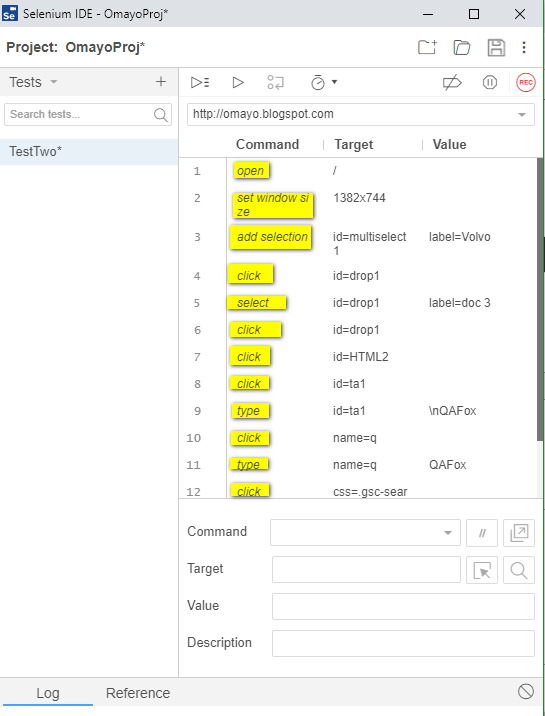Select the 'set window size' command row
Viewport: 545px width, 716px height.
(273, 205)
